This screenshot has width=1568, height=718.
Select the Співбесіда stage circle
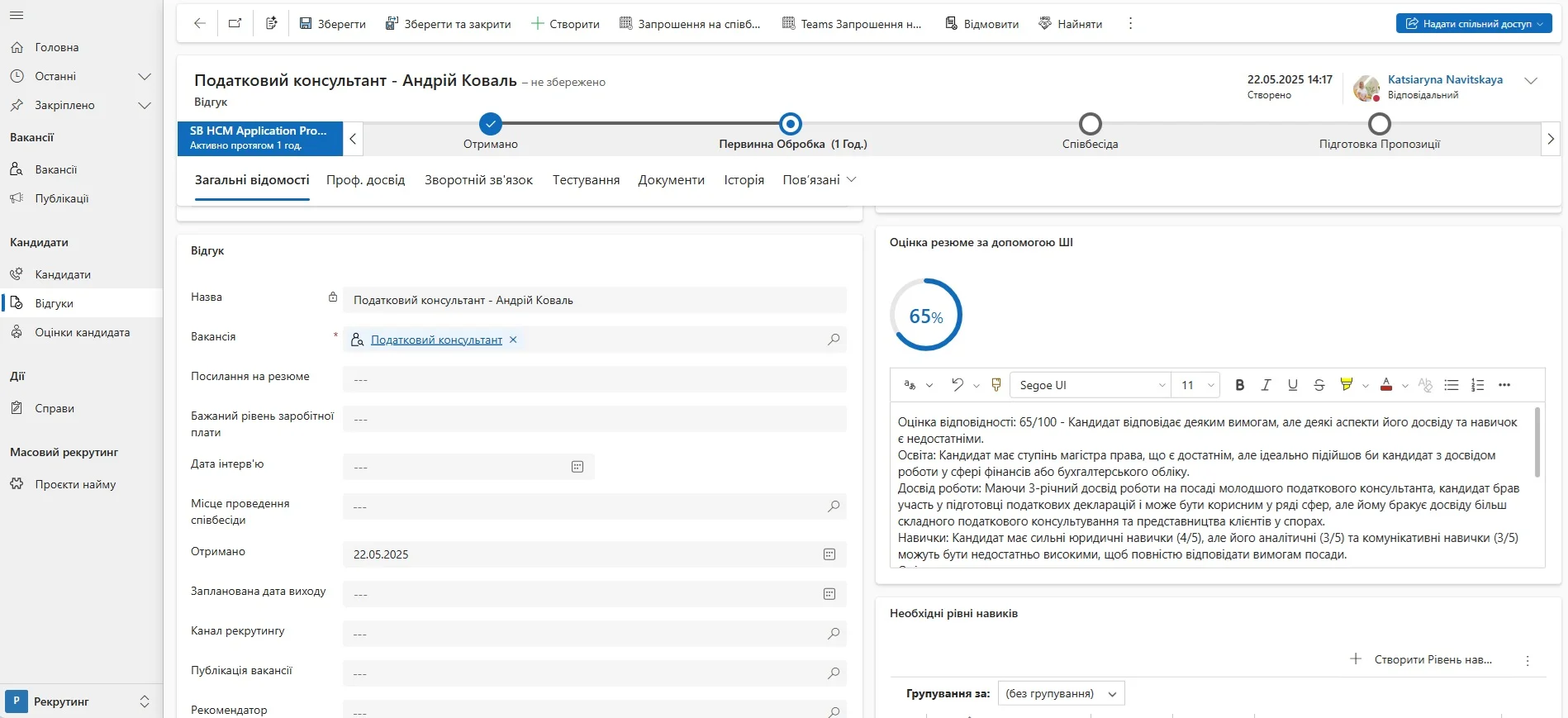1090,124
